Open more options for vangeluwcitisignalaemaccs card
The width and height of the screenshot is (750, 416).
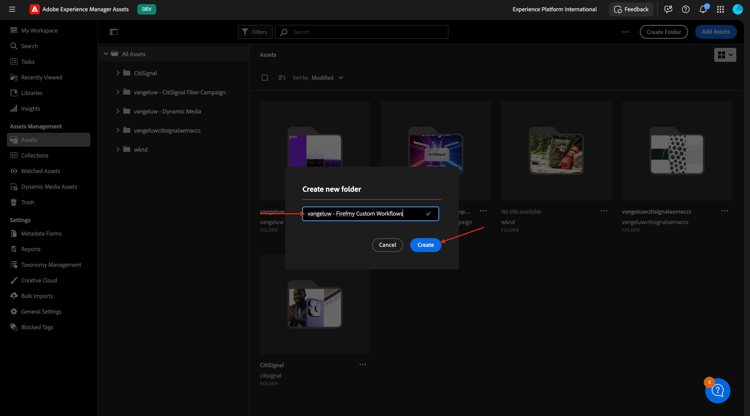click(x=725, y=211)
